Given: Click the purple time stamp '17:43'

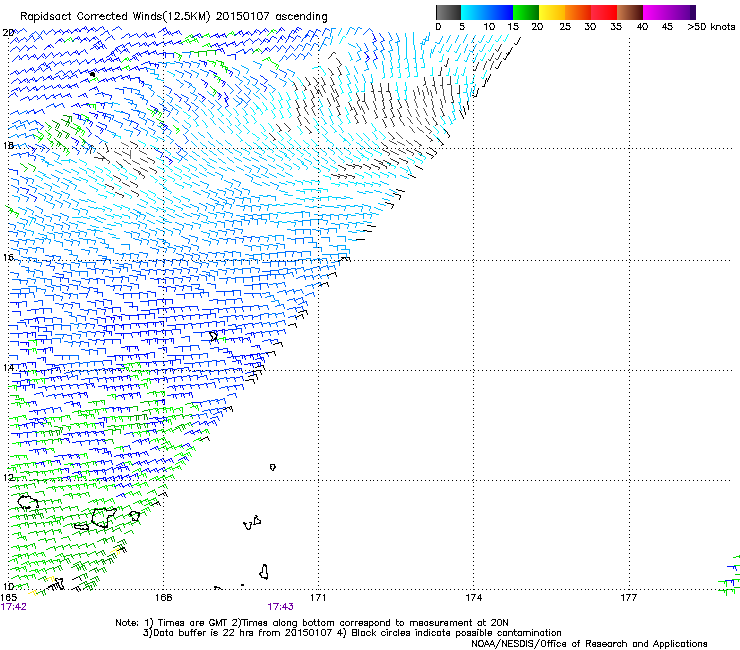Looking at the screenshot, I should click(280, 607).
